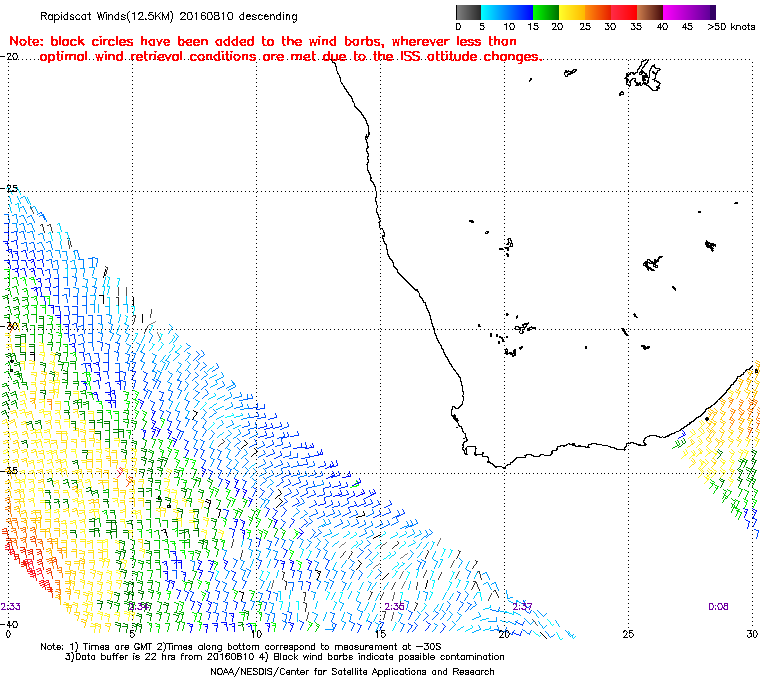
Task: Click the '-40' latitude axis label
Action: coord(10,624)
